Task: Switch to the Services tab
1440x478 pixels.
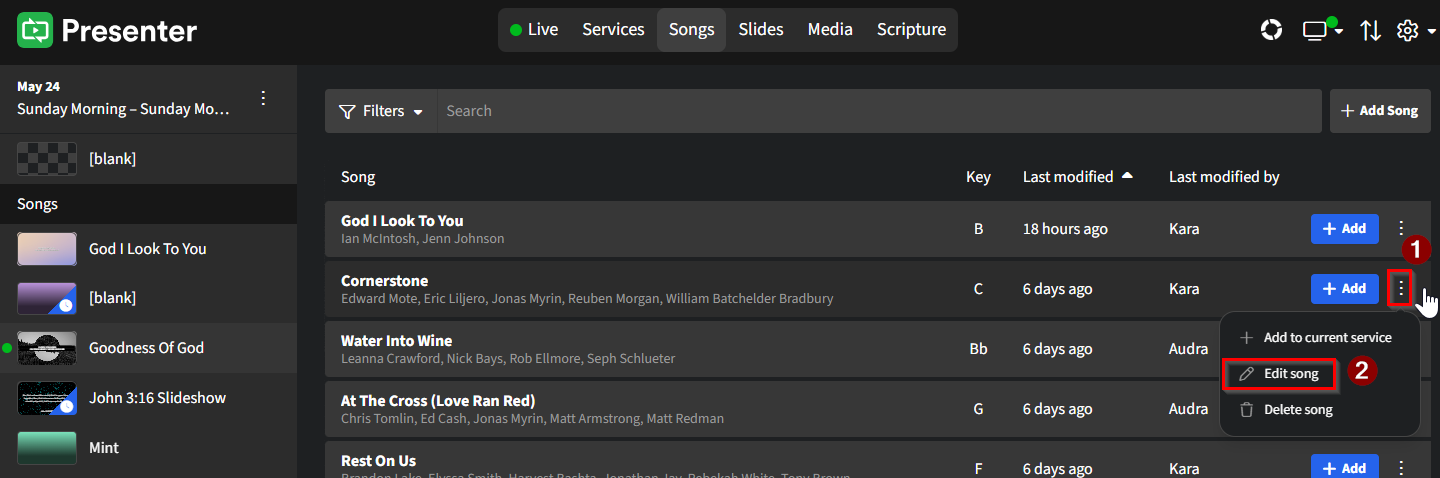Action: 613,30
